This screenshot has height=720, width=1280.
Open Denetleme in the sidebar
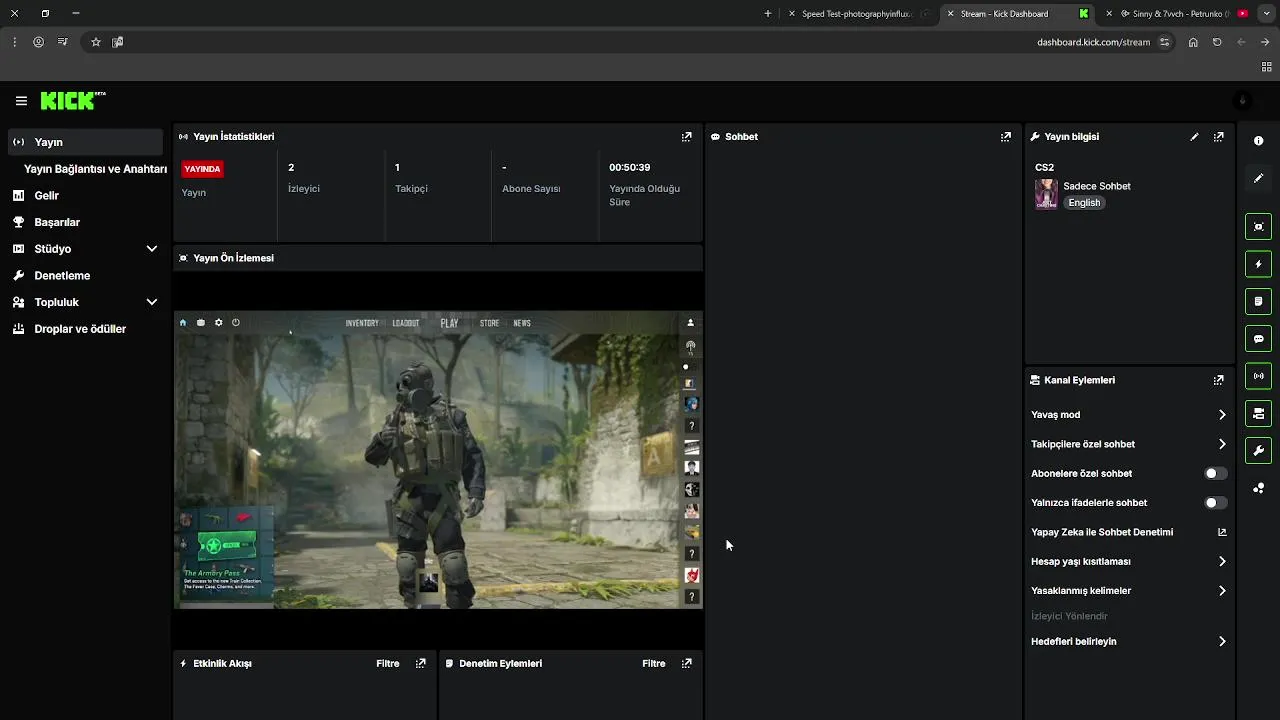click(x=85, y=276)
